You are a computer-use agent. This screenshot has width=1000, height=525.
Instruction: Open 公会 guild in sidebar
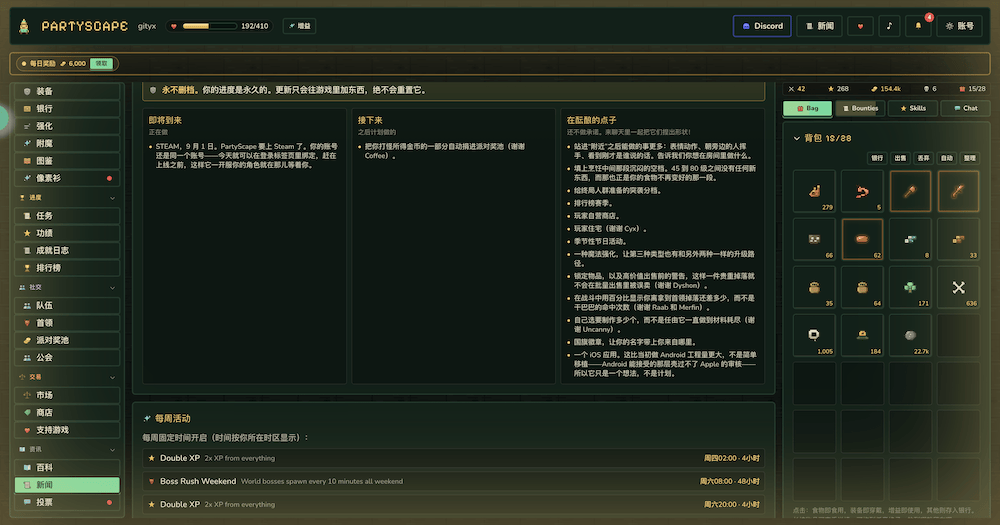coord(67,358)
